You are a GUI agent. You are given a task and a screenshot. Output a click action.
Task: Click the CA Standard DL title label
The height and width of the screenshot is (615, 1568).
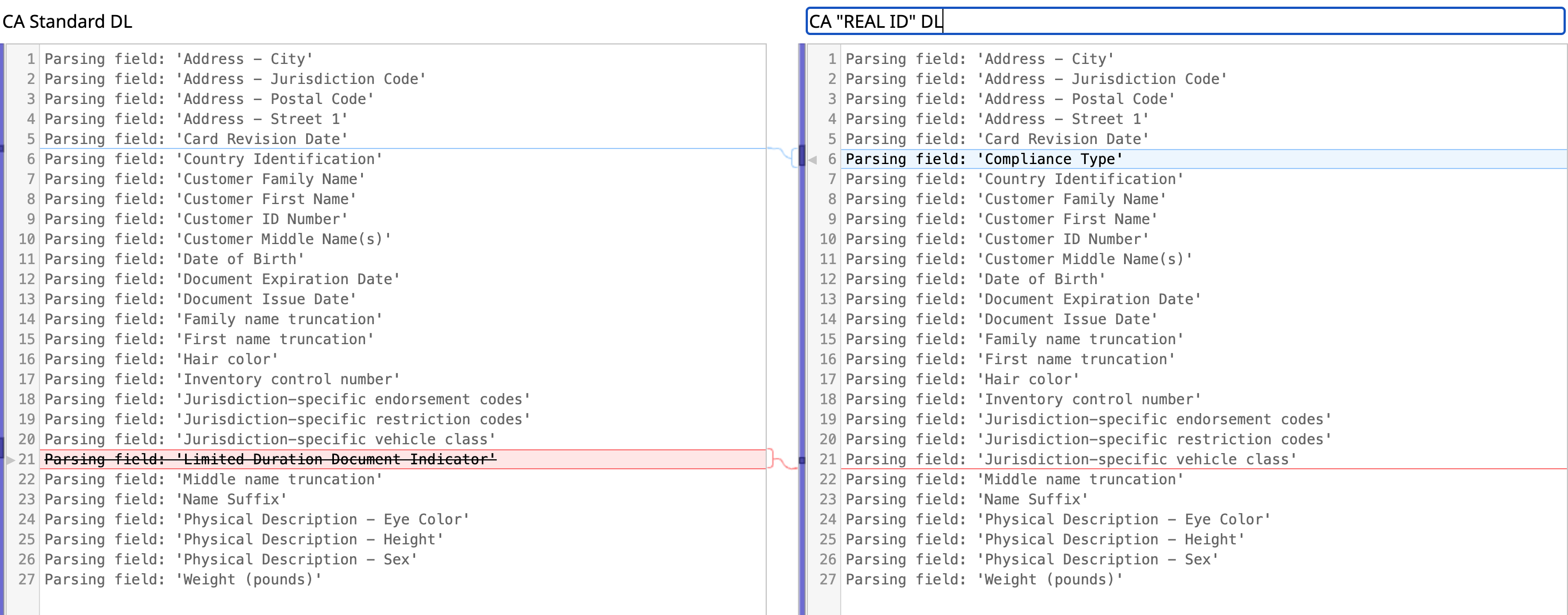pos(67,21)
